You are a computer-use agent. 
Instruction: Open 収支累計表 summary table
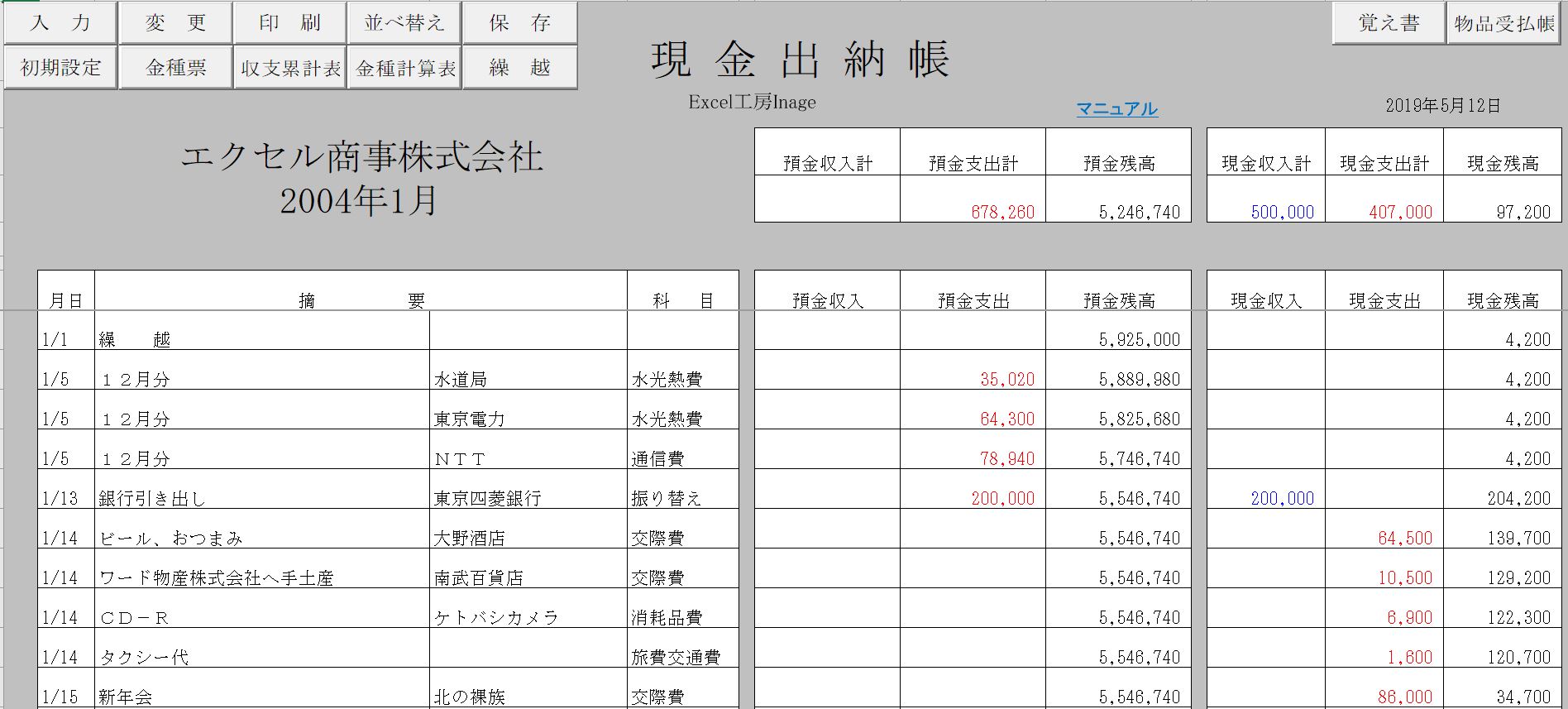point(289,68)
